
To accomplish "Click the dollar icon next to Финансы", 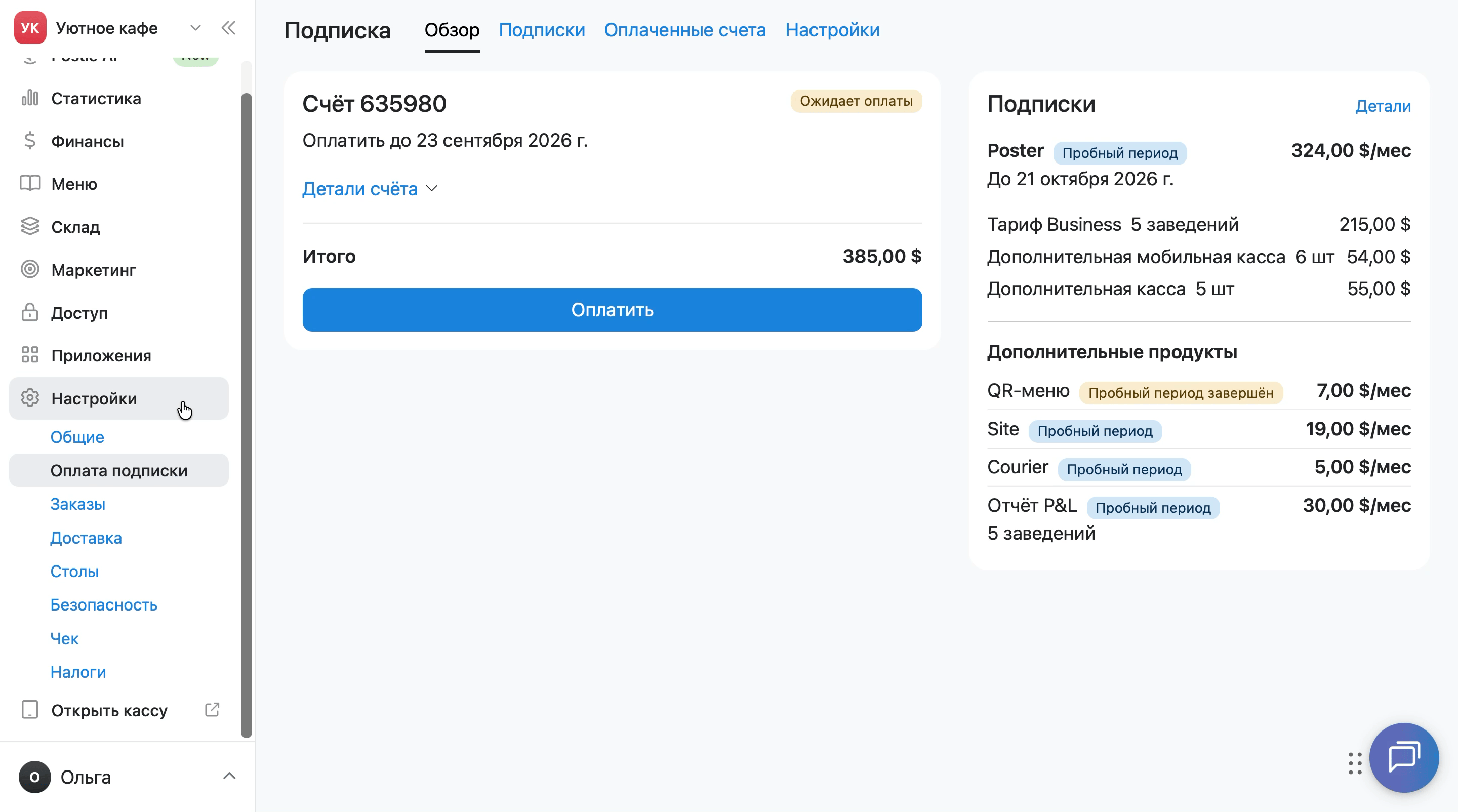I will click(30, 141).
